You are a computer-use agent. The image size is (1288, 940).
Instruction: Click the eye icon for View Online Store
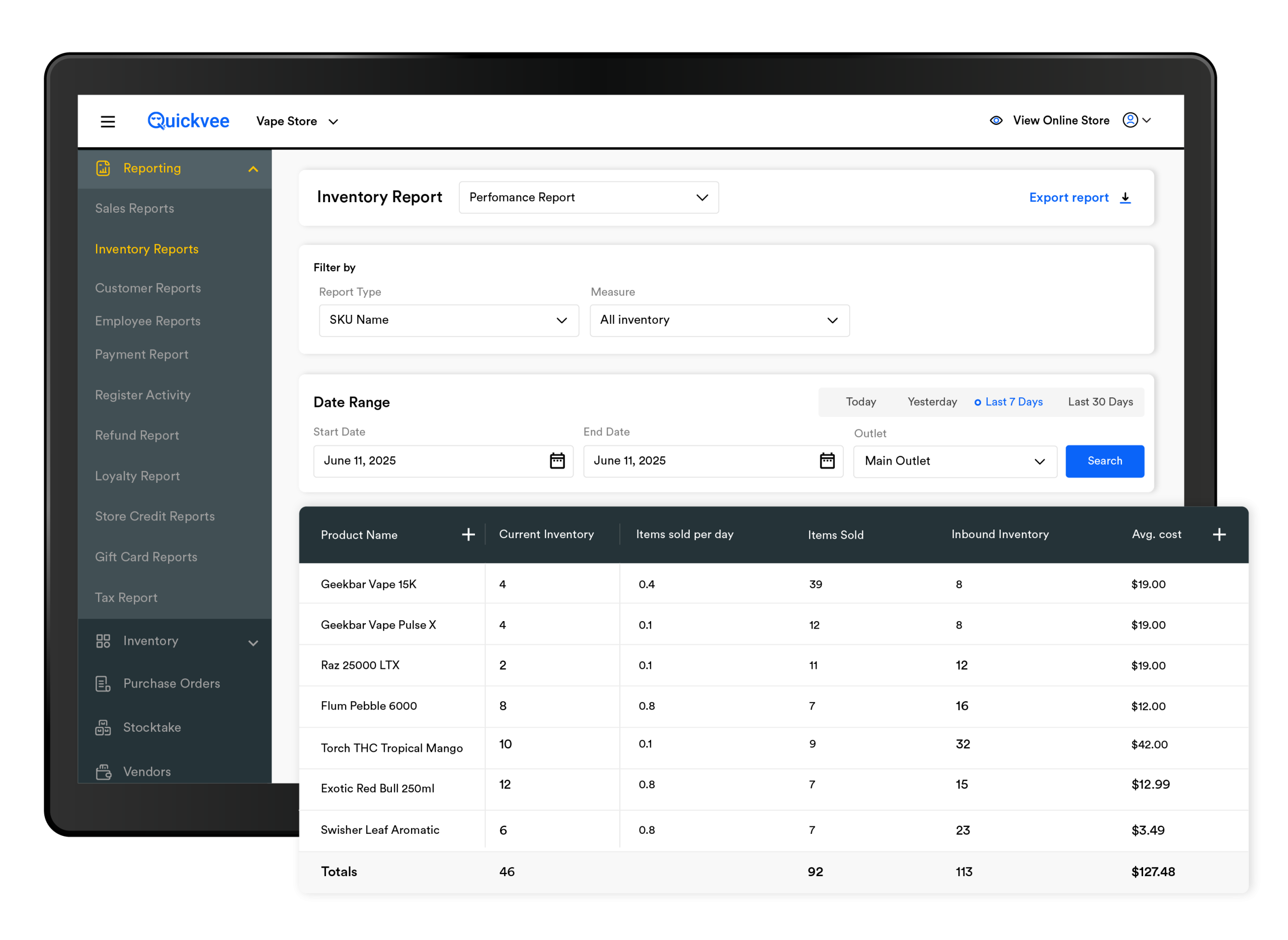pos(996,121)
